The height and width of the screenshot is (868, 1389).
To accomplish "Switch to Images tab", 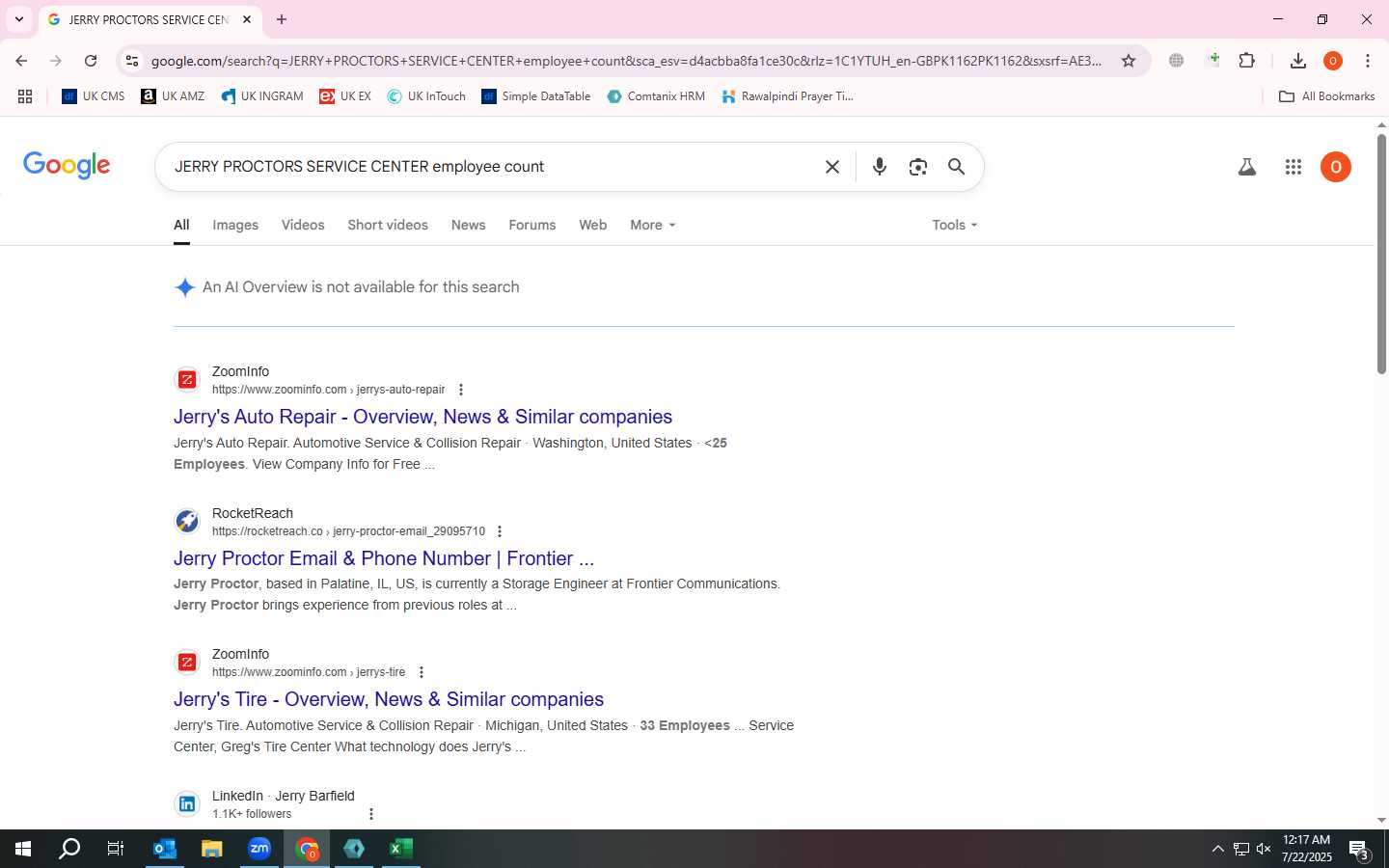I will coord(235,225).
